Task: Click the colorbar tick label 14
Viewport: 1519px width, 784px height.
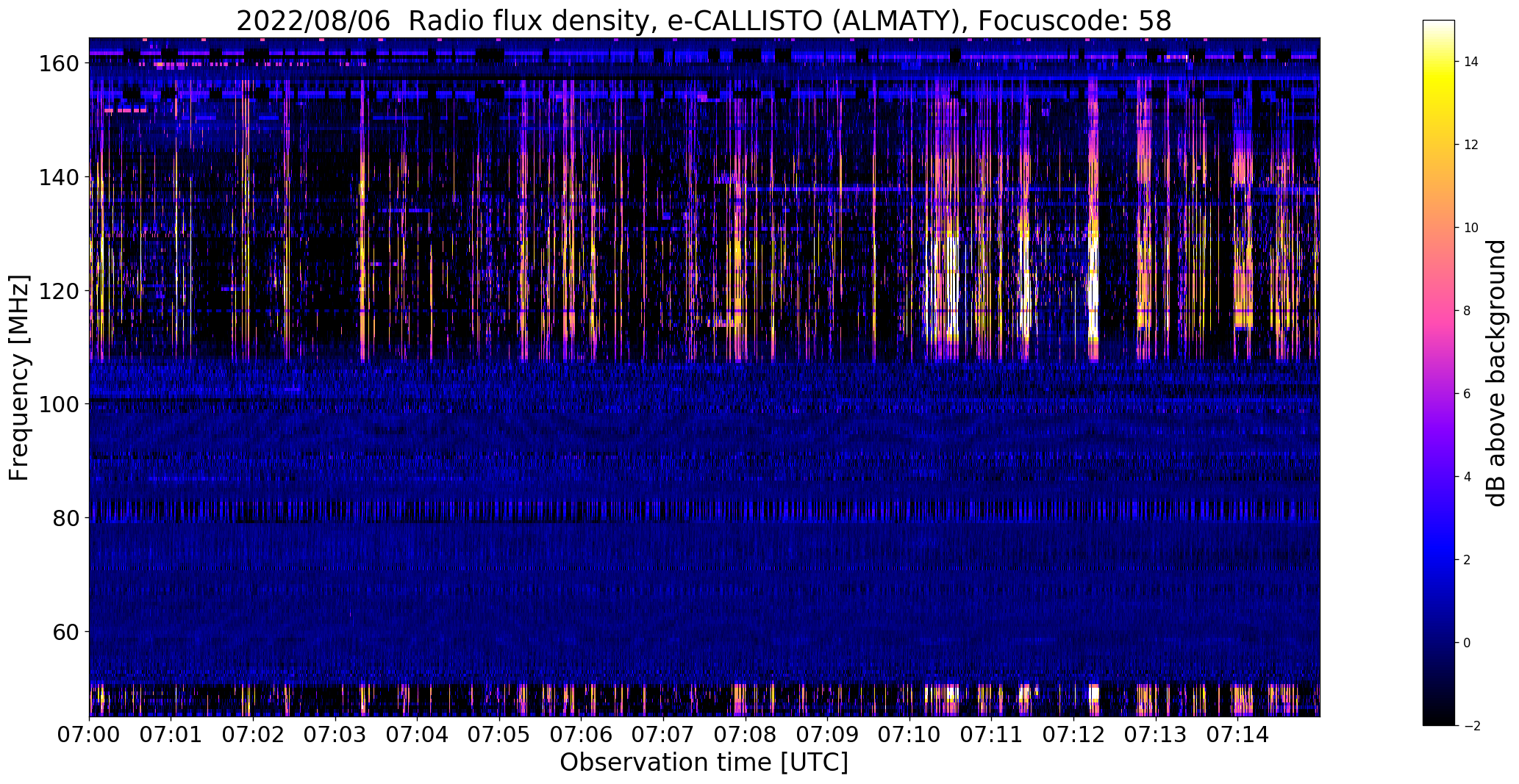Action: (x=1471, y=62)
